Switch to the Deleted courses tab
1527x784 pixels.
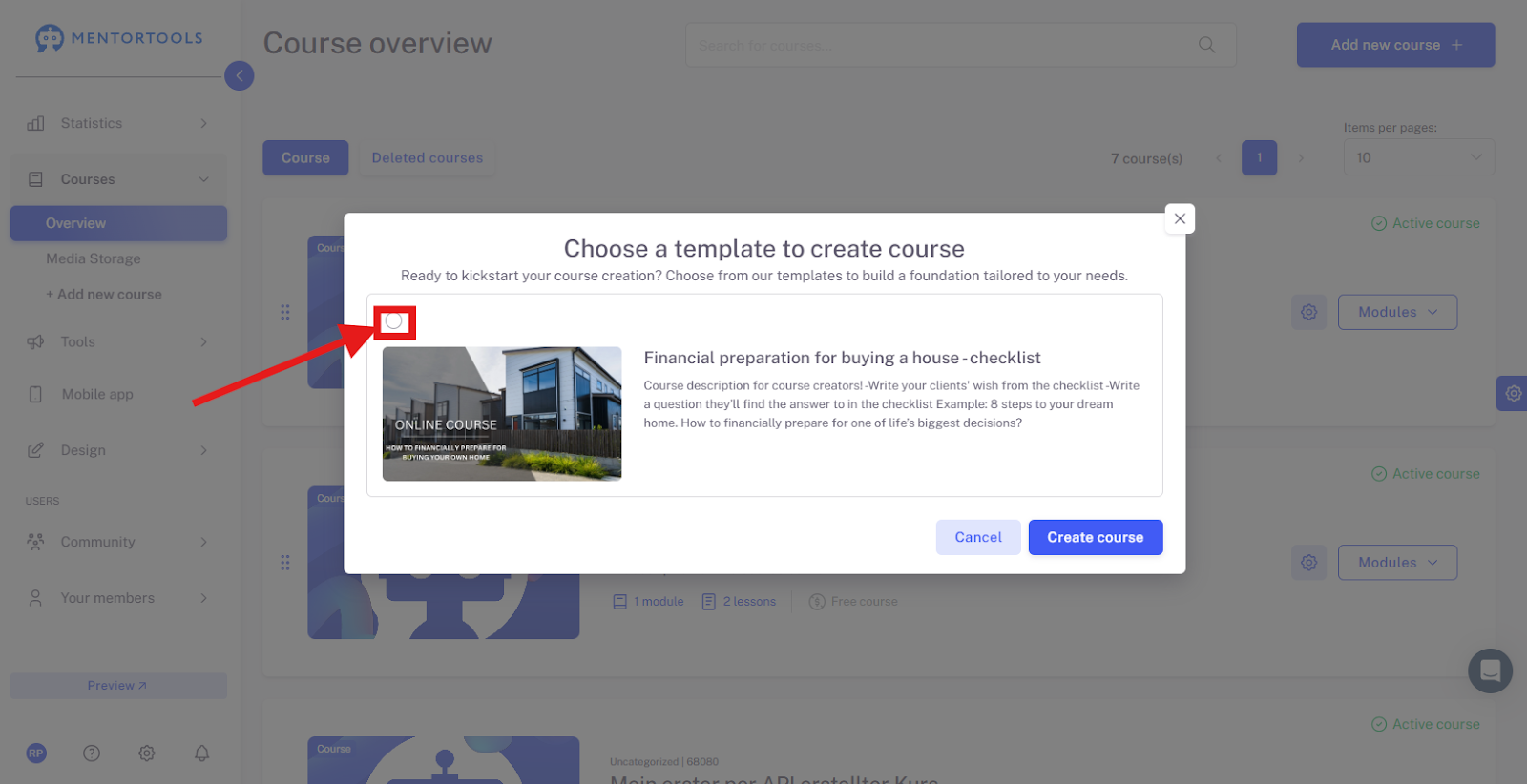(428, 158)
